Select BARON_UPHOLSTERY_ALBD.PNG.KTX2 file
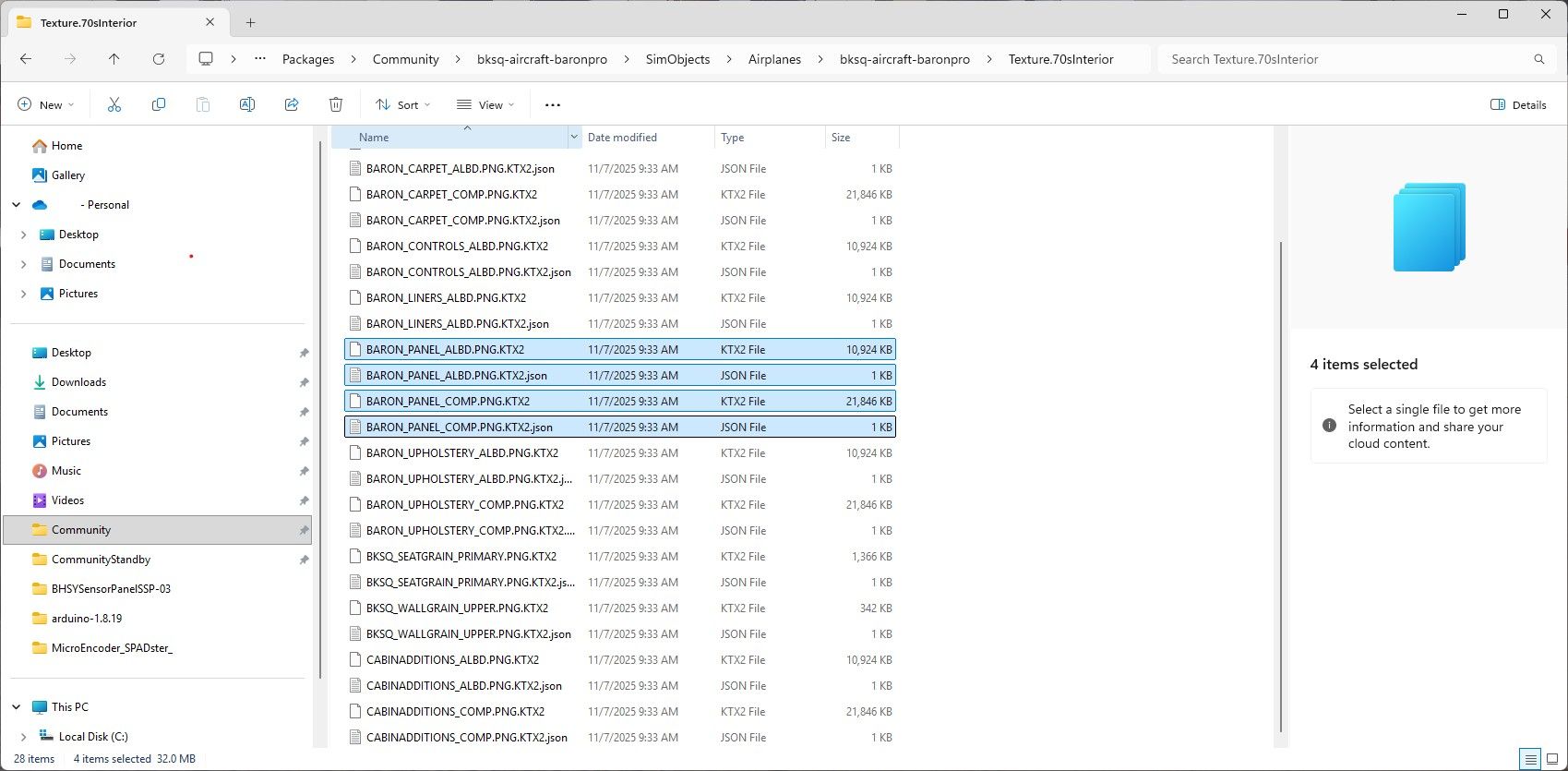 [x=619, y=453]
